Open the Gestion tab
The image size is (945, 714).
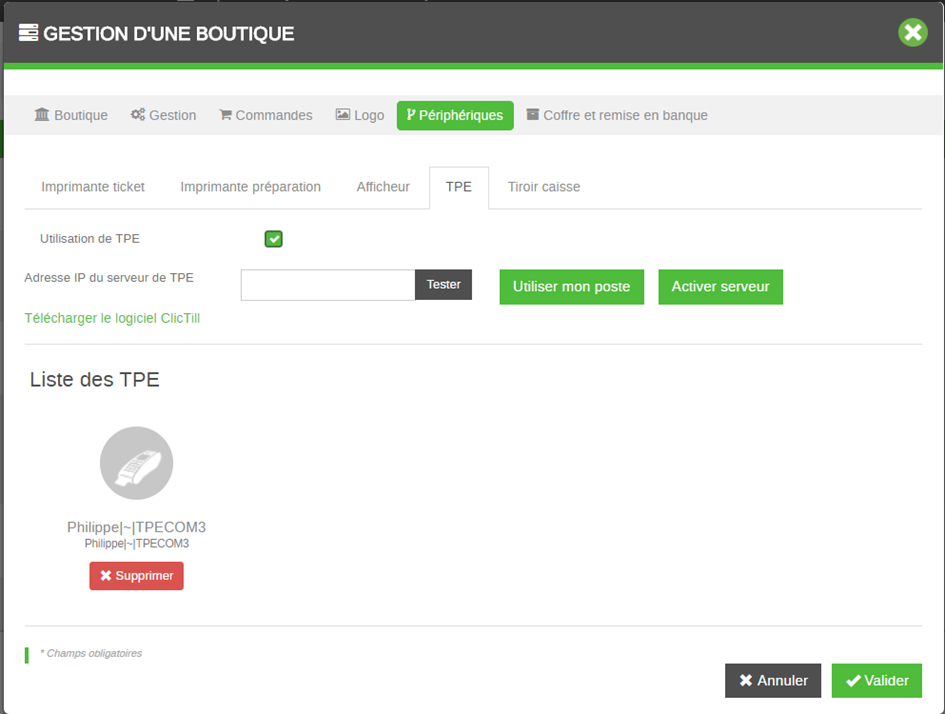pos(163,115)
